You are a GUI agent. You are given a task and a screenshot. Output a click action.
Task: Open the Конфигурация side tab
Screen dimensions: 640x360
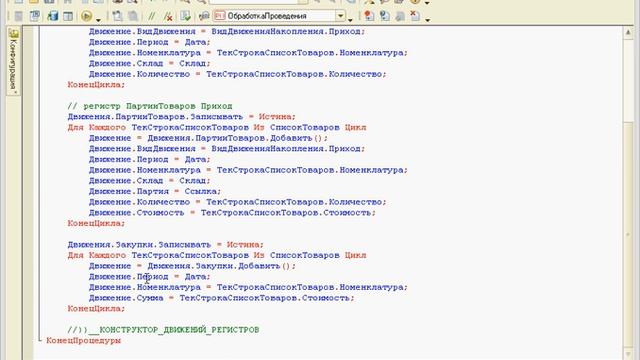coord(13,61)
